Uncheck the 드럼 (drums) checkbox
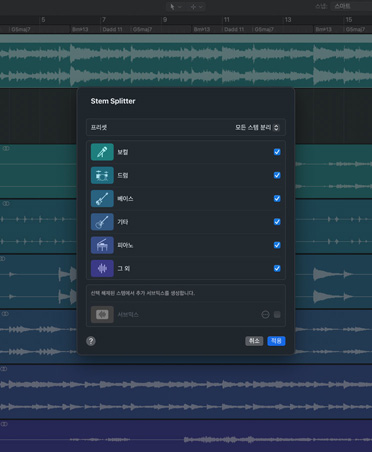This screenshot has width=372, height=452. pos(277,175)
